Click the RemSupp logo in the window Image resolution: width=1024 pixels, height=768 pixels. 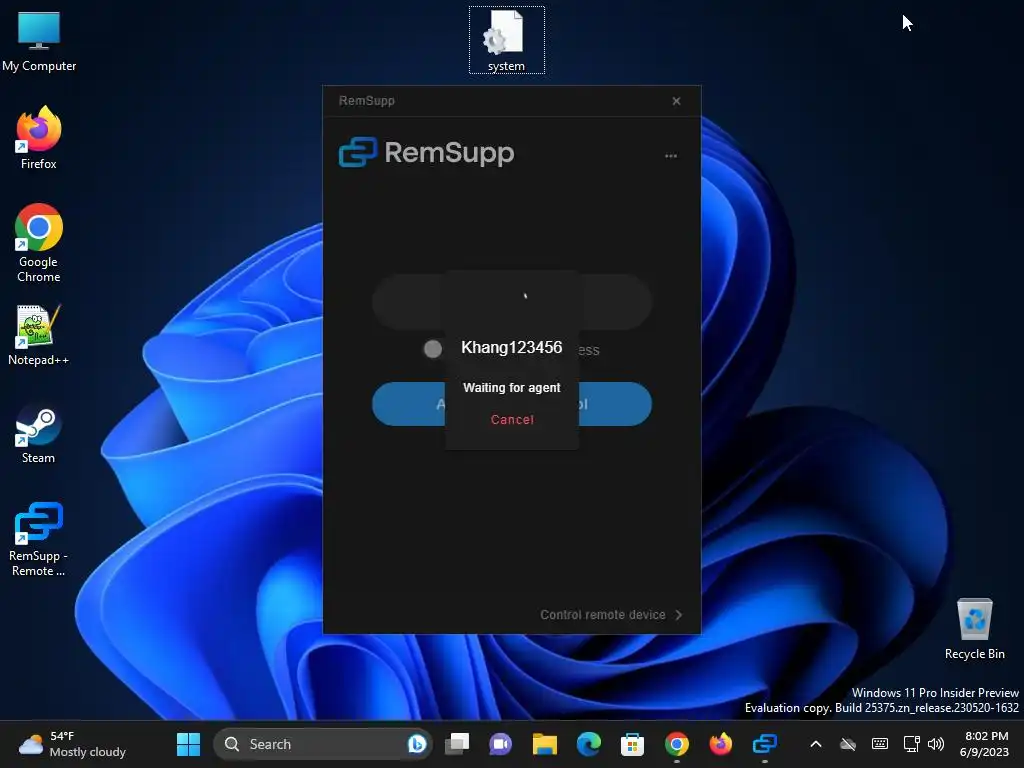426,152
